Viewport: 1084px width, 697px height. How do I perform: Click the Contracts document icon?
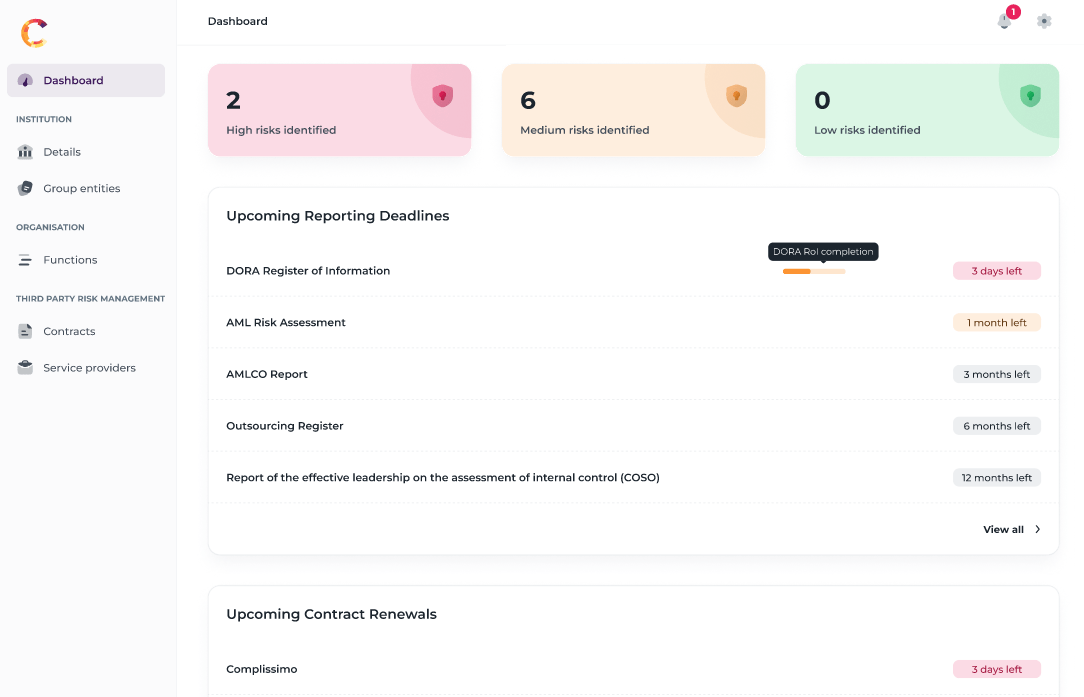(x=25, y=331)
